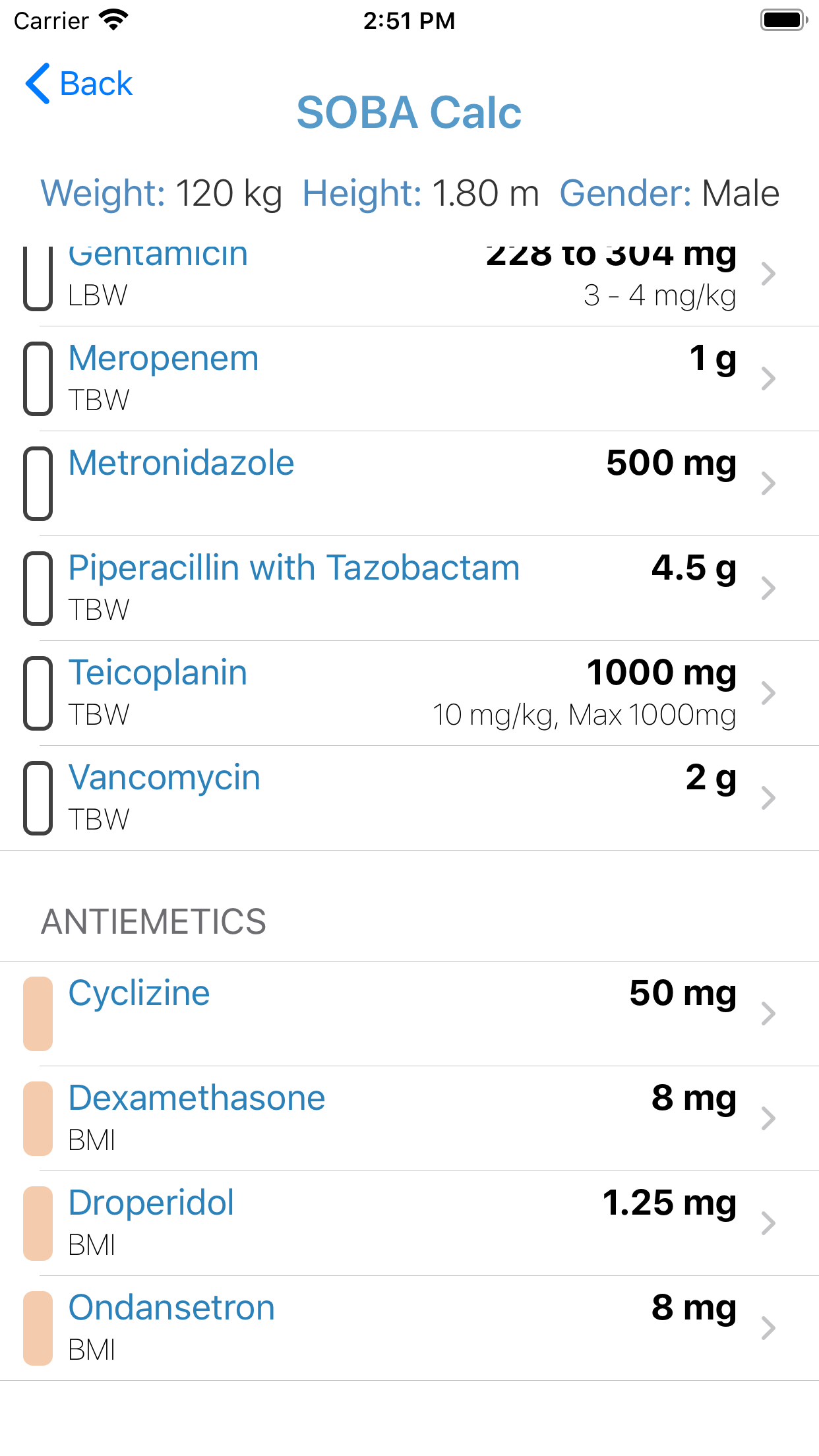This screenshot has height=1456, width=819.
Task: Open the Piperacillin with Tazobactam entry
Action: 294,568
